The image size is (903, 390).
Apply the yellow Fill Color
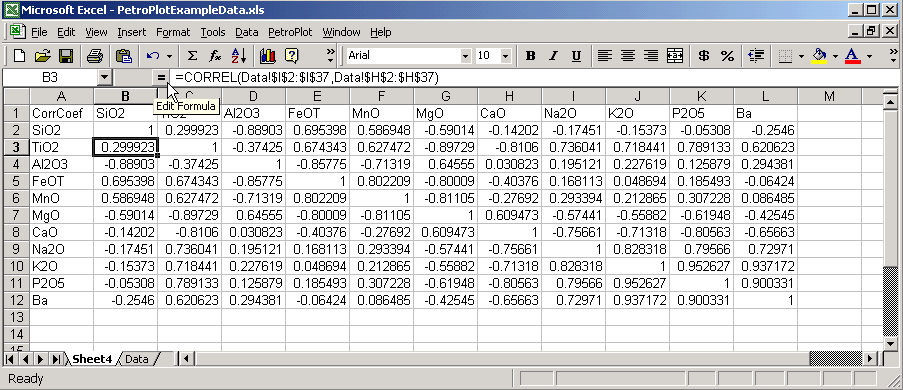tap(819, 56)
